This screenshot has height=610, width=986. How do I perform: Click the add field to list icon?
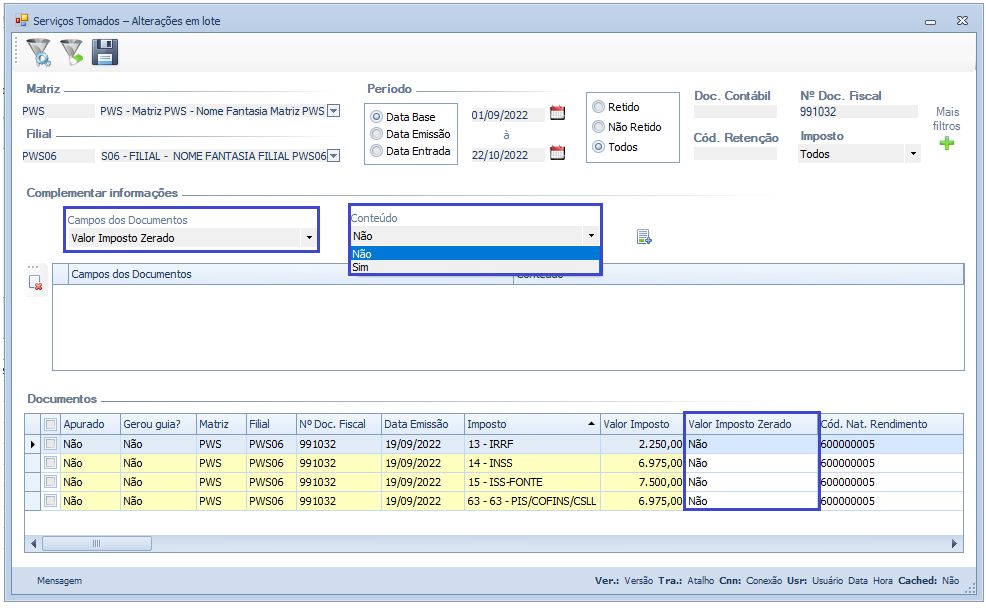pos(644,237)
